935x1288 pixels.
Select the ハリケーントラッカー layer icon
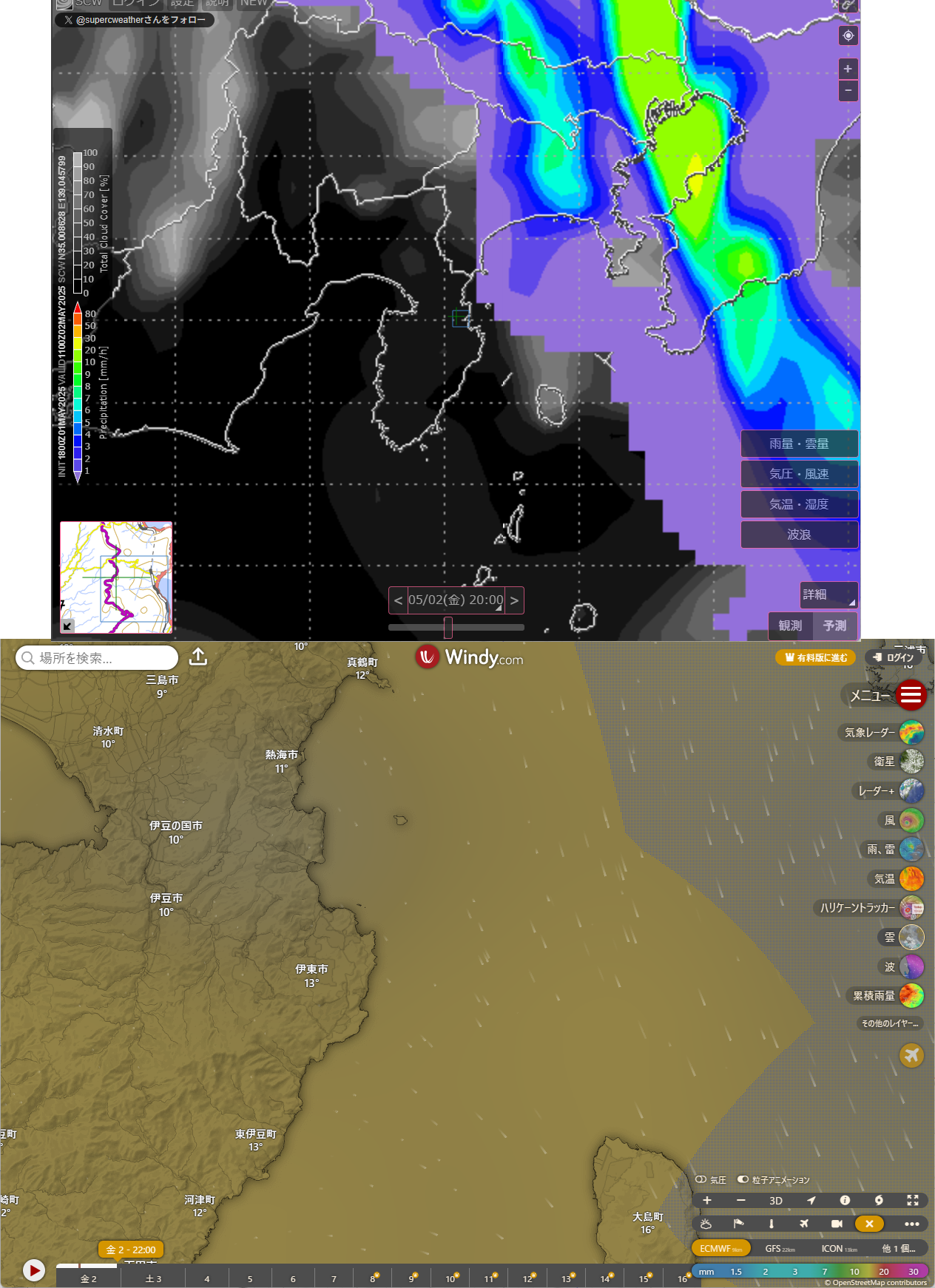[x=911, y=907]
